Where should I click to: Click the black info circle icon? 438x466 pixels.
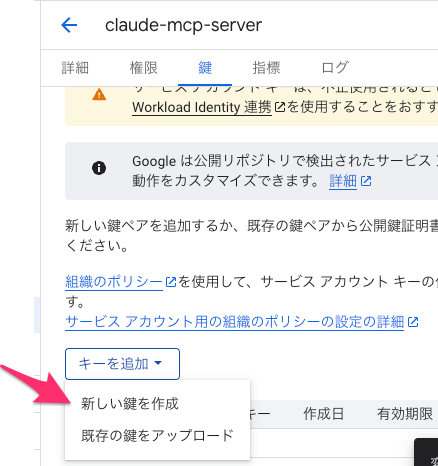99,168
